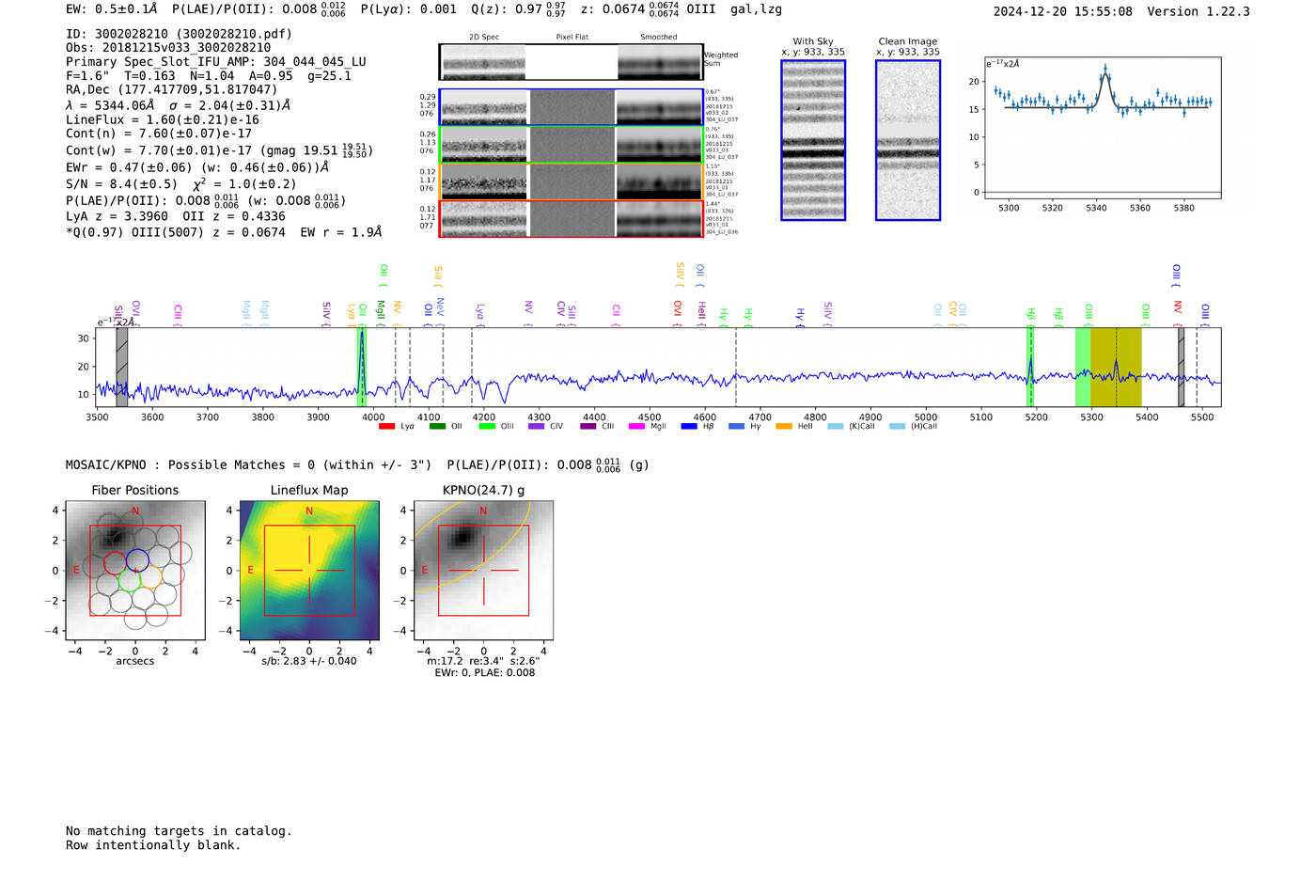Click the 'Pixel Flat' column header
Image resolution: width=1316 pixels, height=896 pixels.
[x=572, y=37]
